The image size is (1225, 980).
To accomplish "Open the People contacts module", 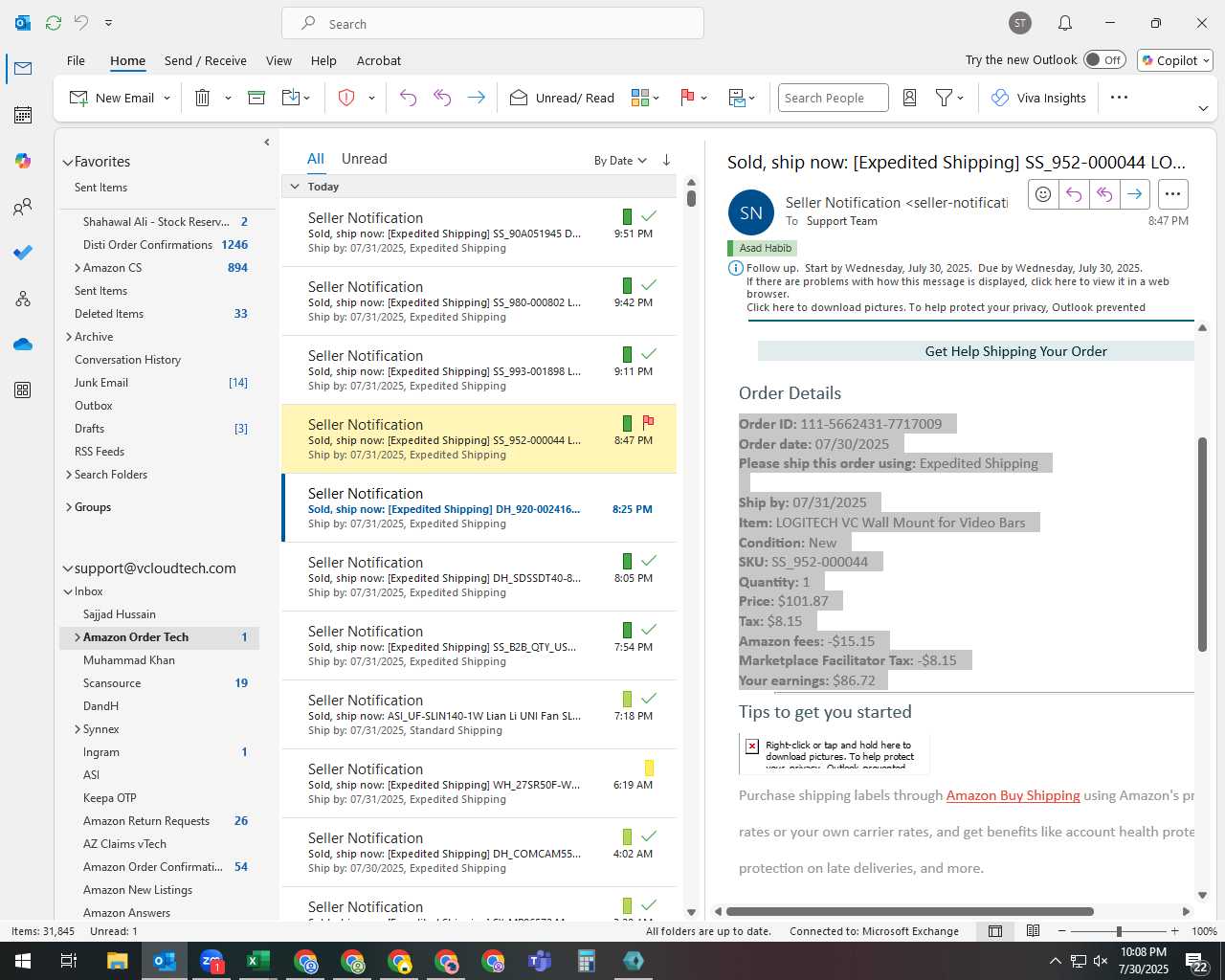I will pyautogui.click(x=23, y=207).
